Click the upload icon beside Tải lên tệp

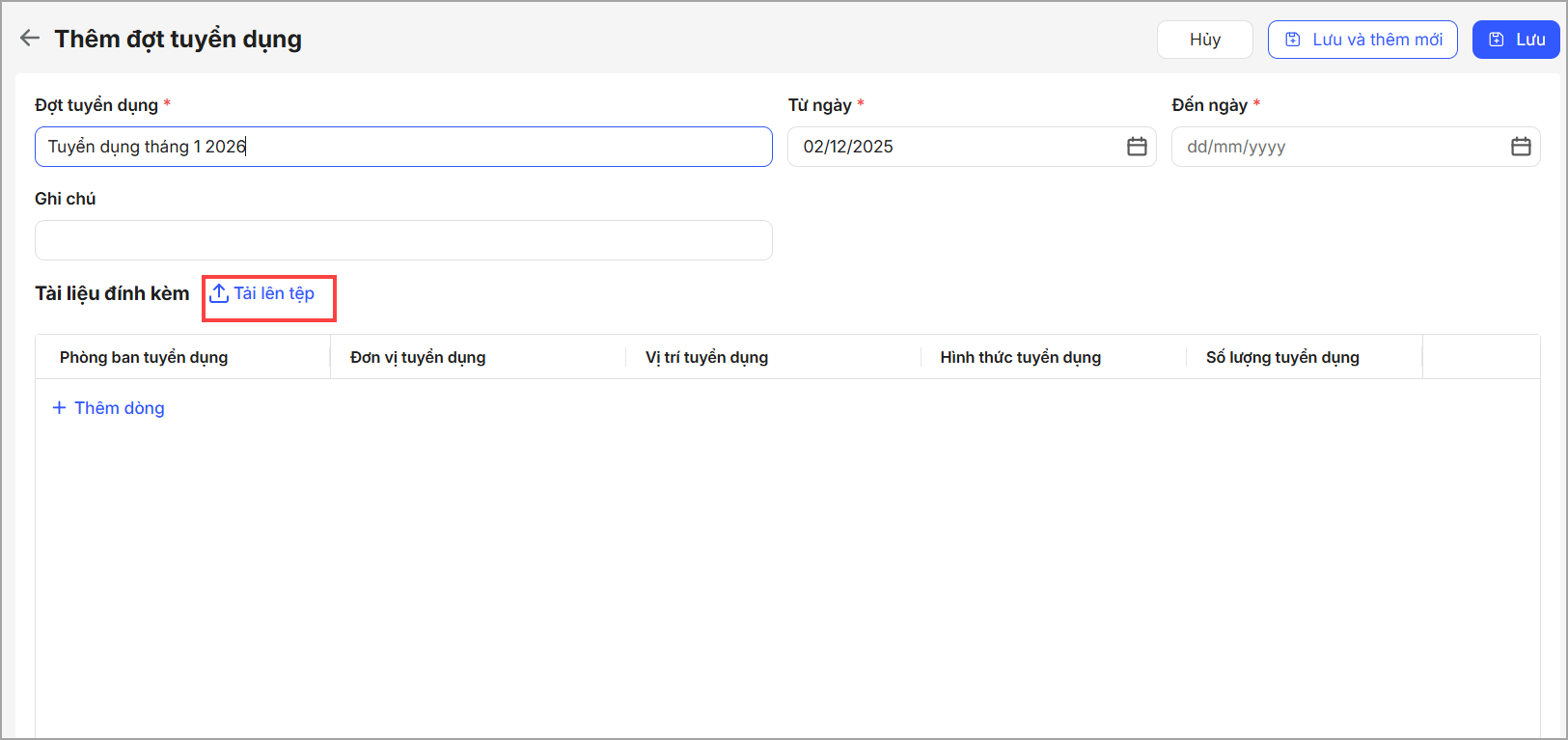click(x=219, y=293)
